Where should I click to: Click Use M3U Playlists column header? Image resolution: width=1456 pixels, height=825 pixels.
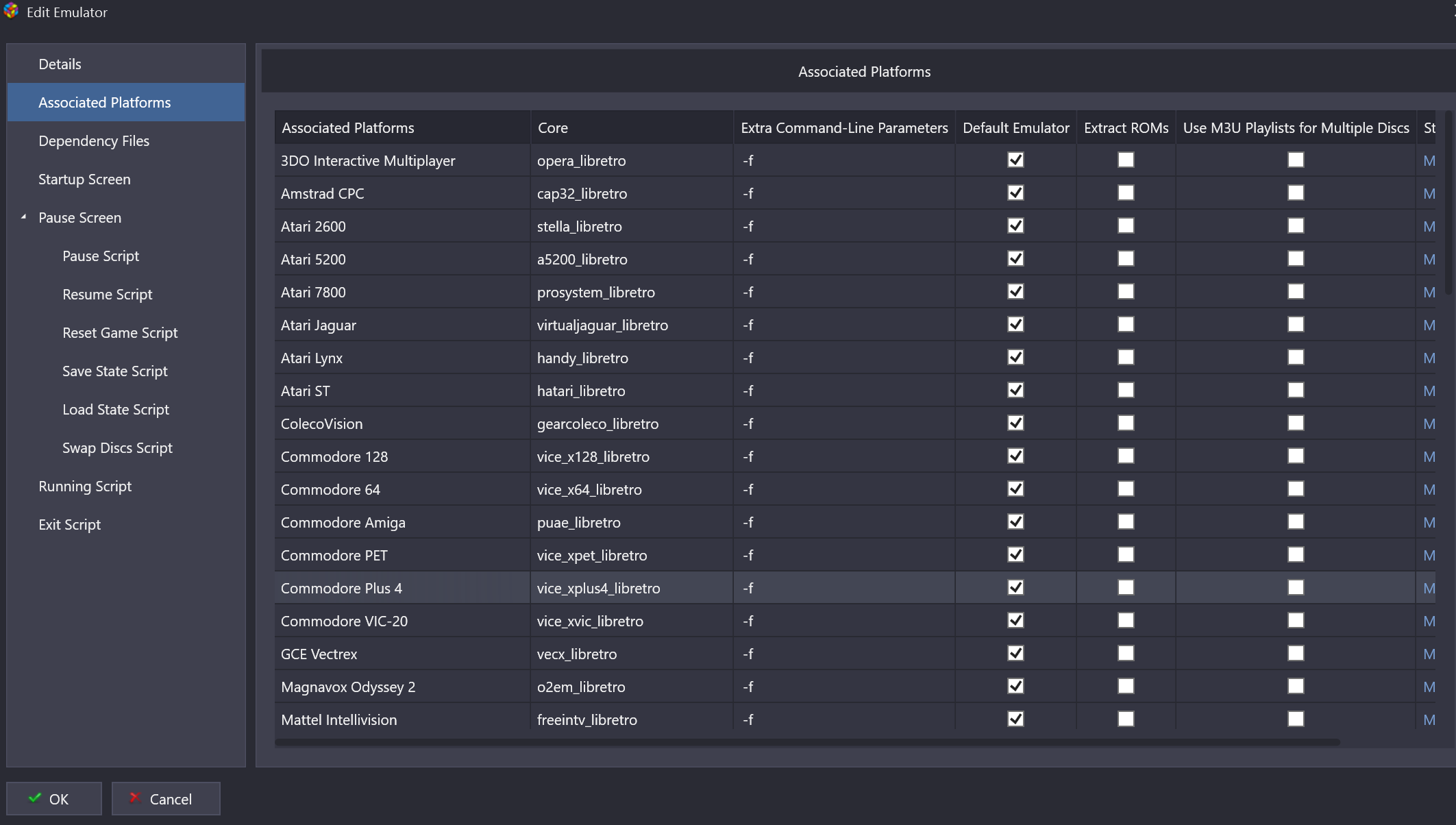point(1296,127)
